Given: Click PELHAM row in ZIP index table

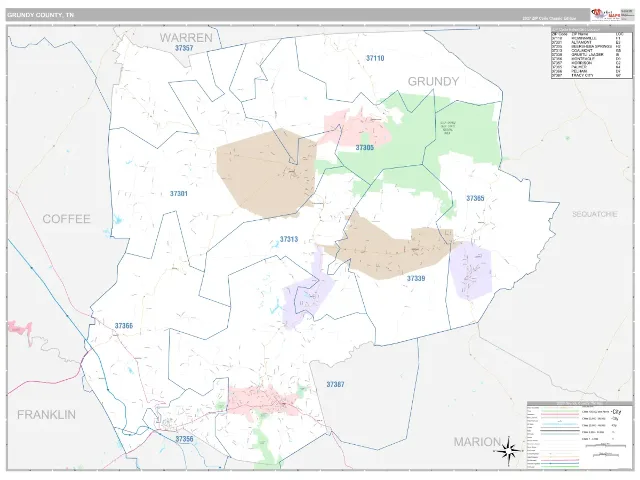Looking at the screenshot, I should [592, 71].
